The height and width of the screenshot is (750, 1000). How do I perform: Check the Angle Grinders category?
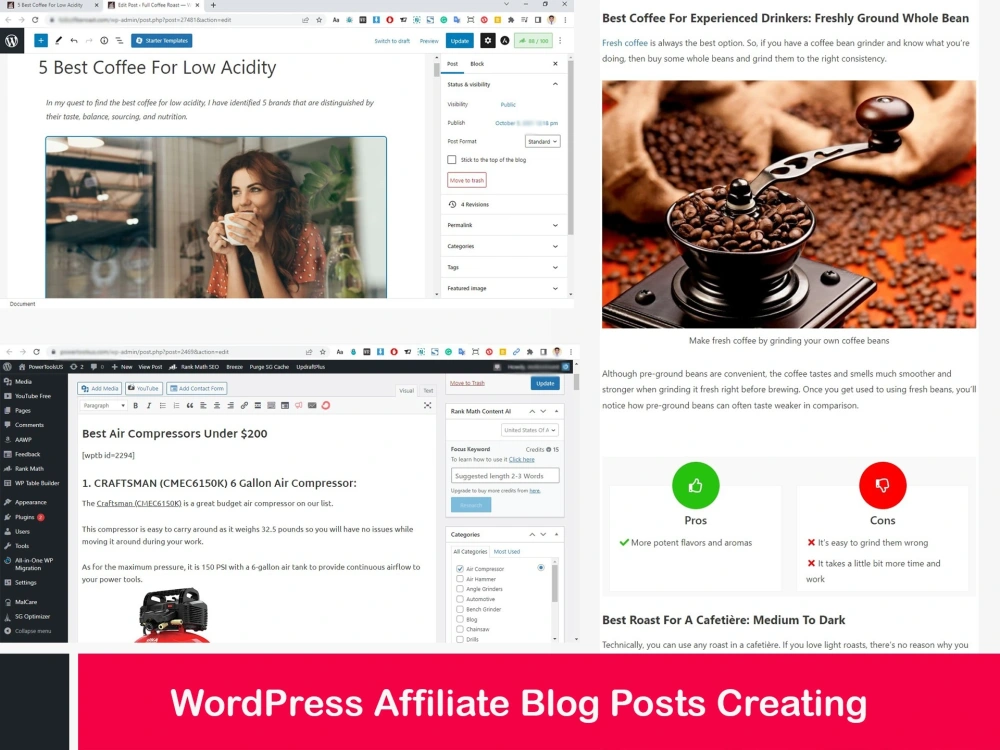tap(460, 589)
